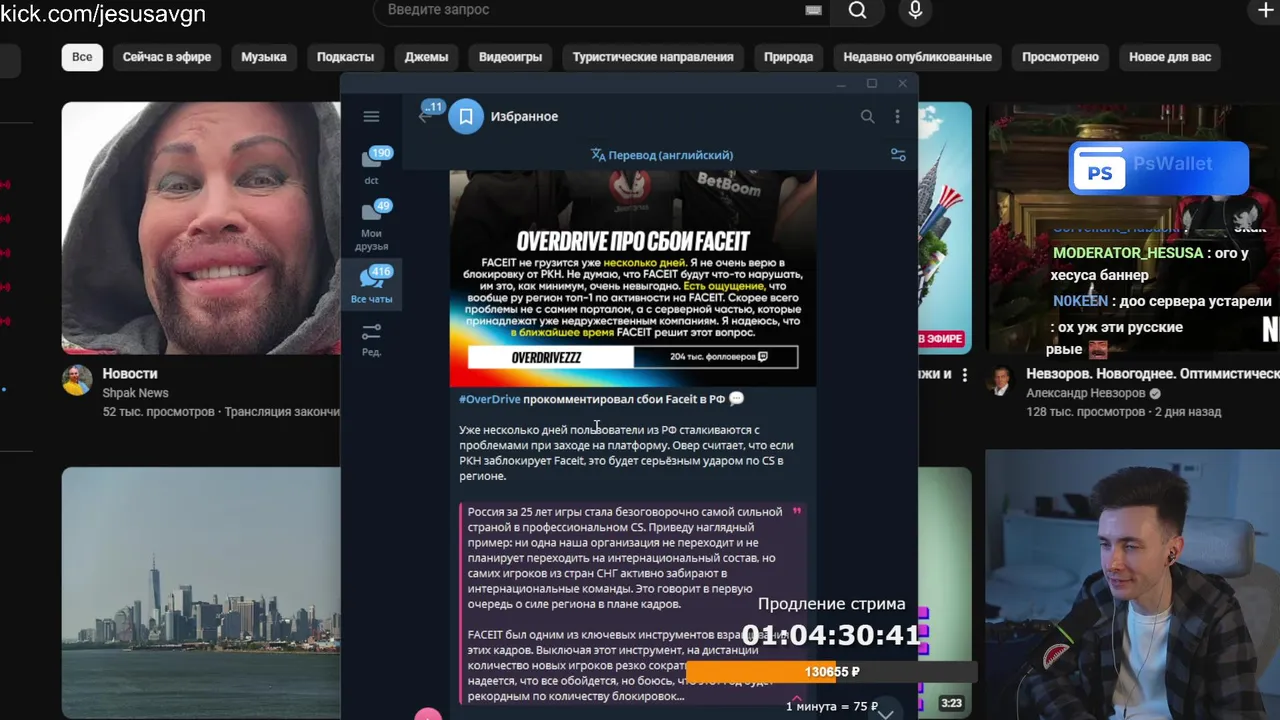The width and height of the screenshot is (1280, 720).
Task: Click YouTube search magnifier button
Action: click(857, 10)
